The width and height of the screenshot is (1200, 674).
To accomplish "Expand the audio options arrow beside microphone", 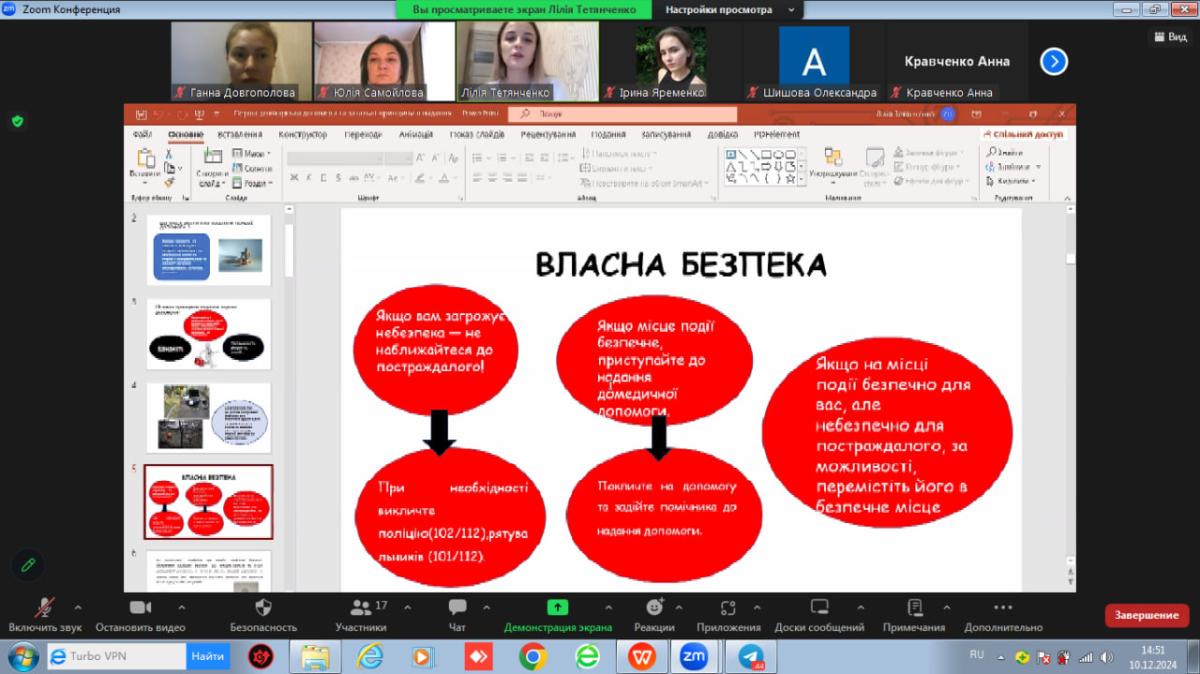I will 78,607.
